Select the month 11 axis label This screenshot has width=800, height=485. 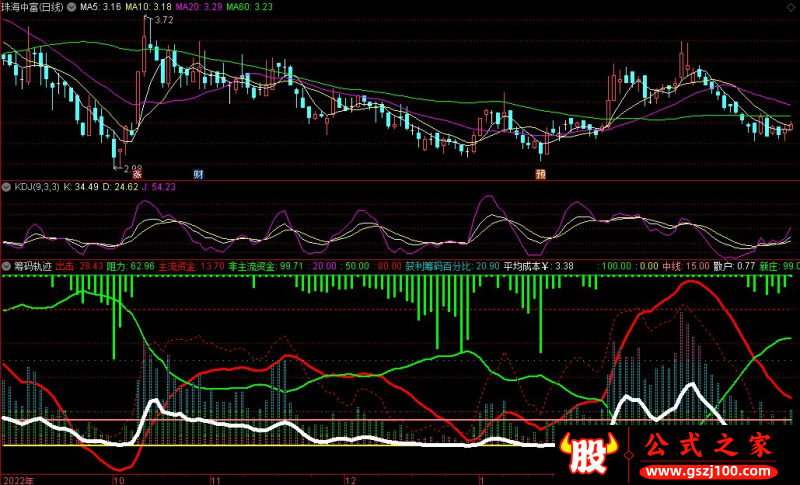216,480
